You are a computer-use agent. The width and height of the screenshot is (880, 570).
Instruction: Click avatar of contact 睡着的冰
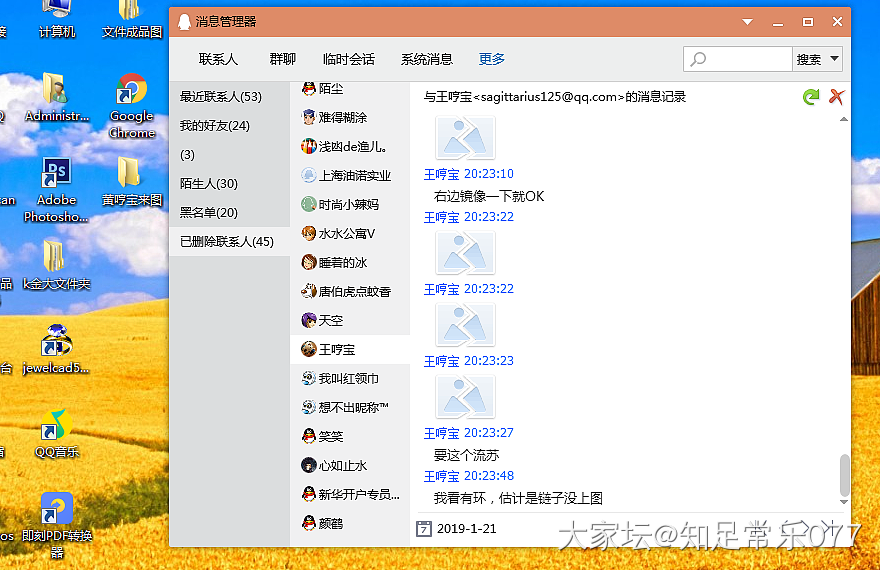pyautogui.click(x=309, y=262)
